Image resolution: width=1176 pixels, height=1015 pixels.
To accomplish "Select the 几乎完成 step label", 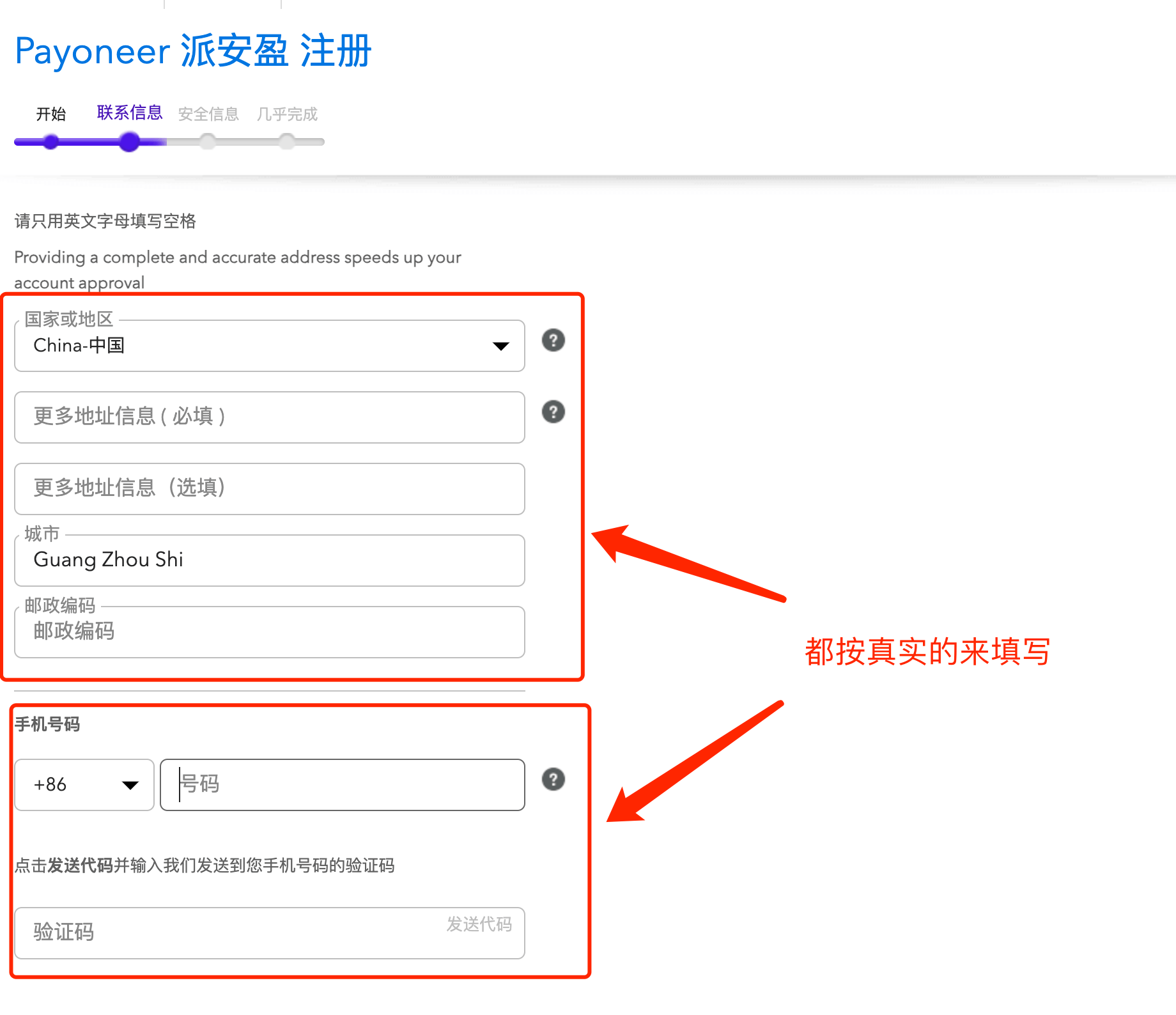I will [287, 114].
